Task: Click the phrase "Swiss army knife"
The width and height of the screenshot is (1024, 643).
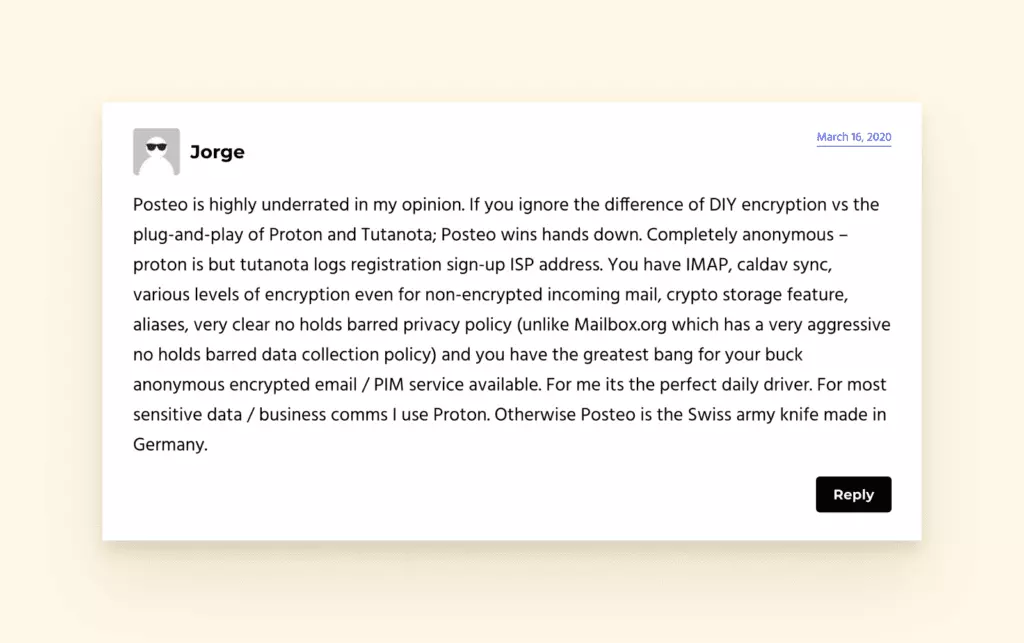Action: pos(743,415)
